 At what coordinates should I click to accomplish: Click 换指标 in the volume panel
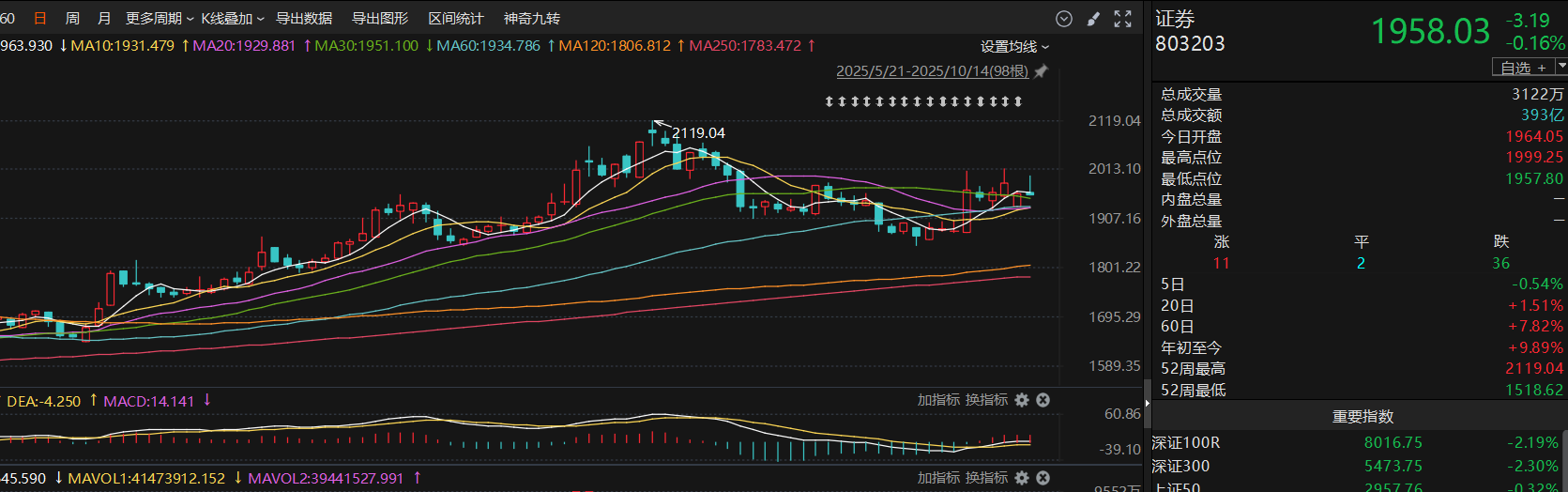tap(987, 478)
